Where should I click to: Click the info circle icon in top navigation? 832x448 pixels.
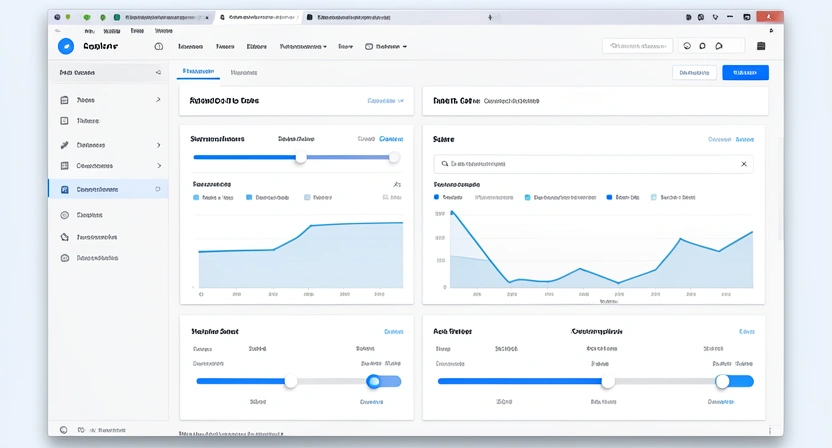(x=159, y=46)
